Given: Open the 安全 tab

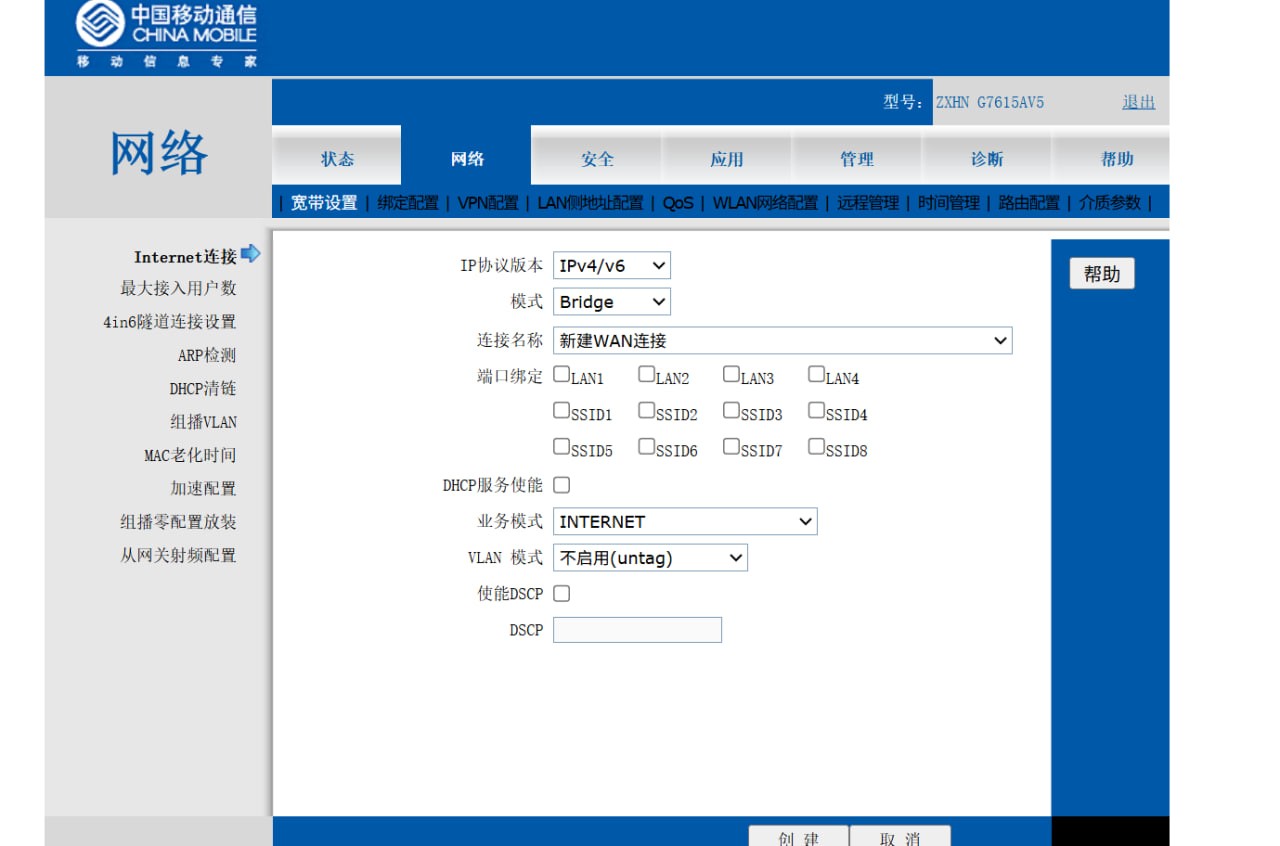Looking at the screenshot, I should [597, 159].
